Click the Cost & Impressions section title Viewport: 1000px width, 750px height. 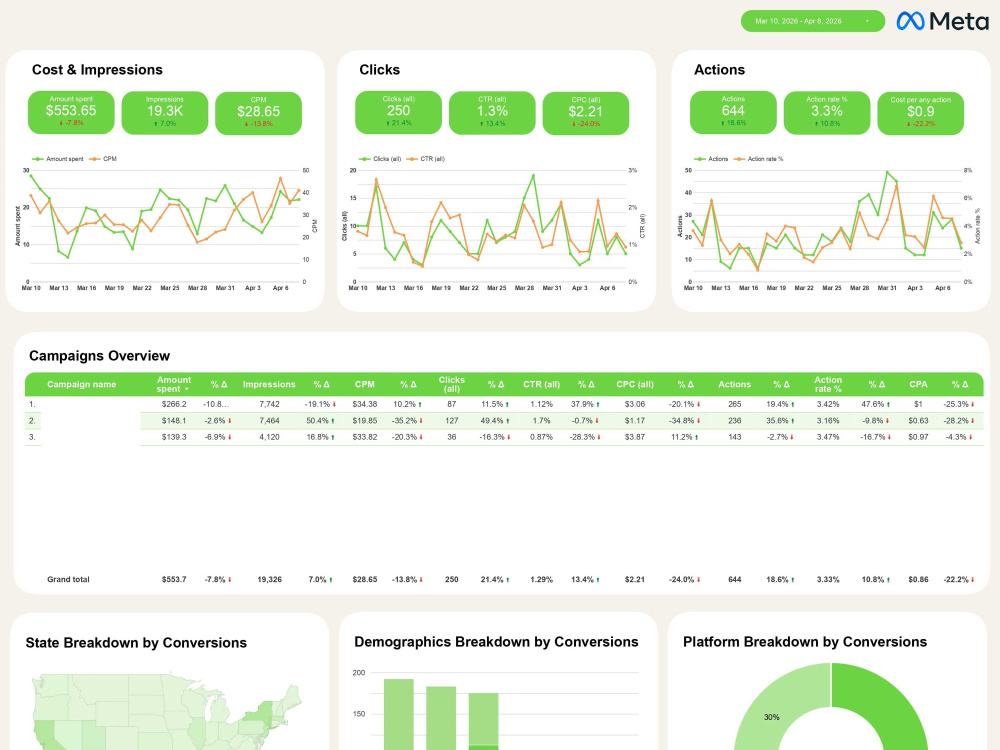click(x=97, y=70)
